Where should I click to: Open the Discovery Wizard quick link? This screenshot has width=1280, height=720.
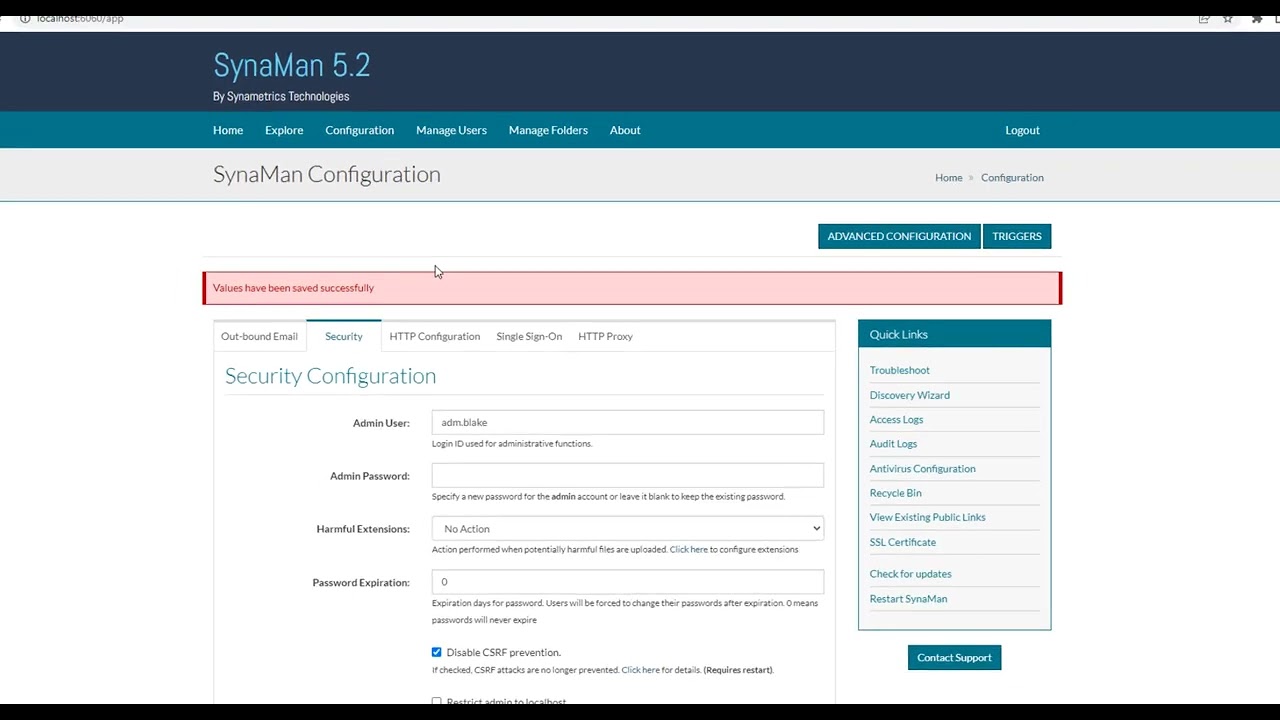point(909,395)
